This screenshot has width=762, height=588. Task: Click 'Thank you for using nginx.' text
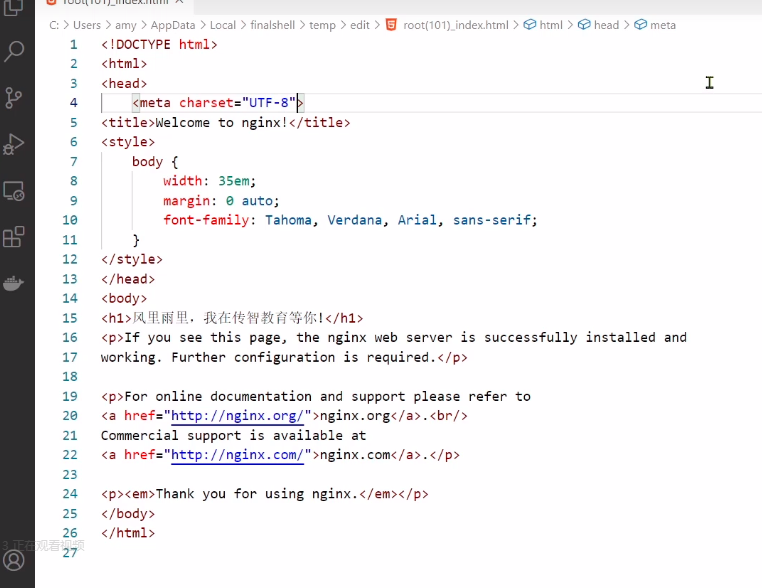(257, 494)
